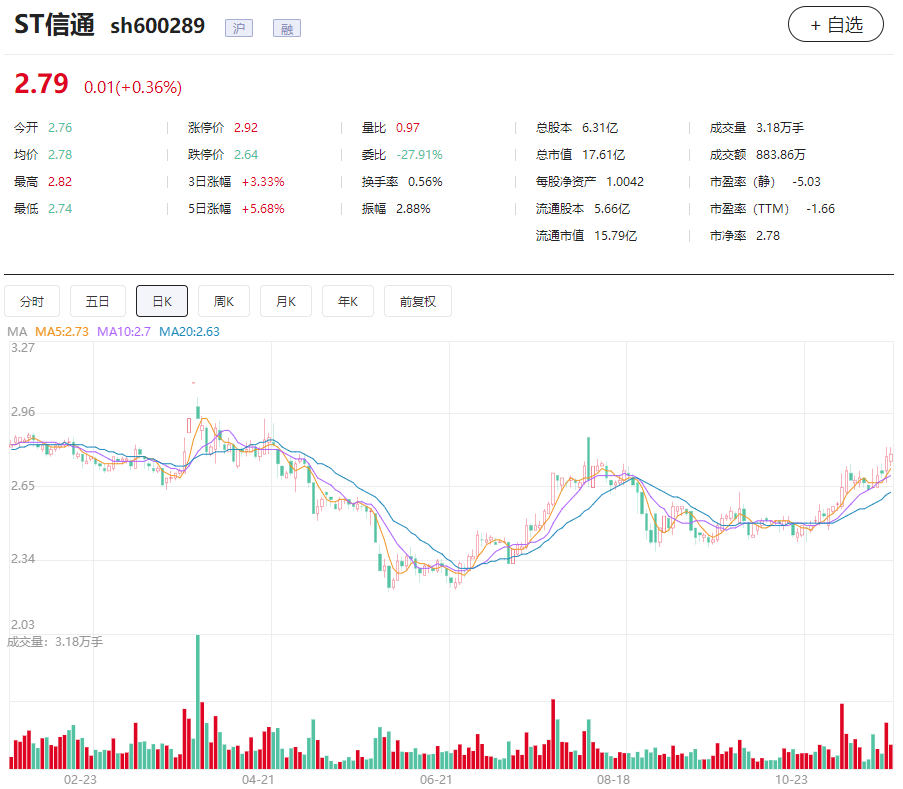This screenshot has height=789, width=903.
Task: Open the 周K chart tab
Action: pyautogui.click(x=224, y=301)
